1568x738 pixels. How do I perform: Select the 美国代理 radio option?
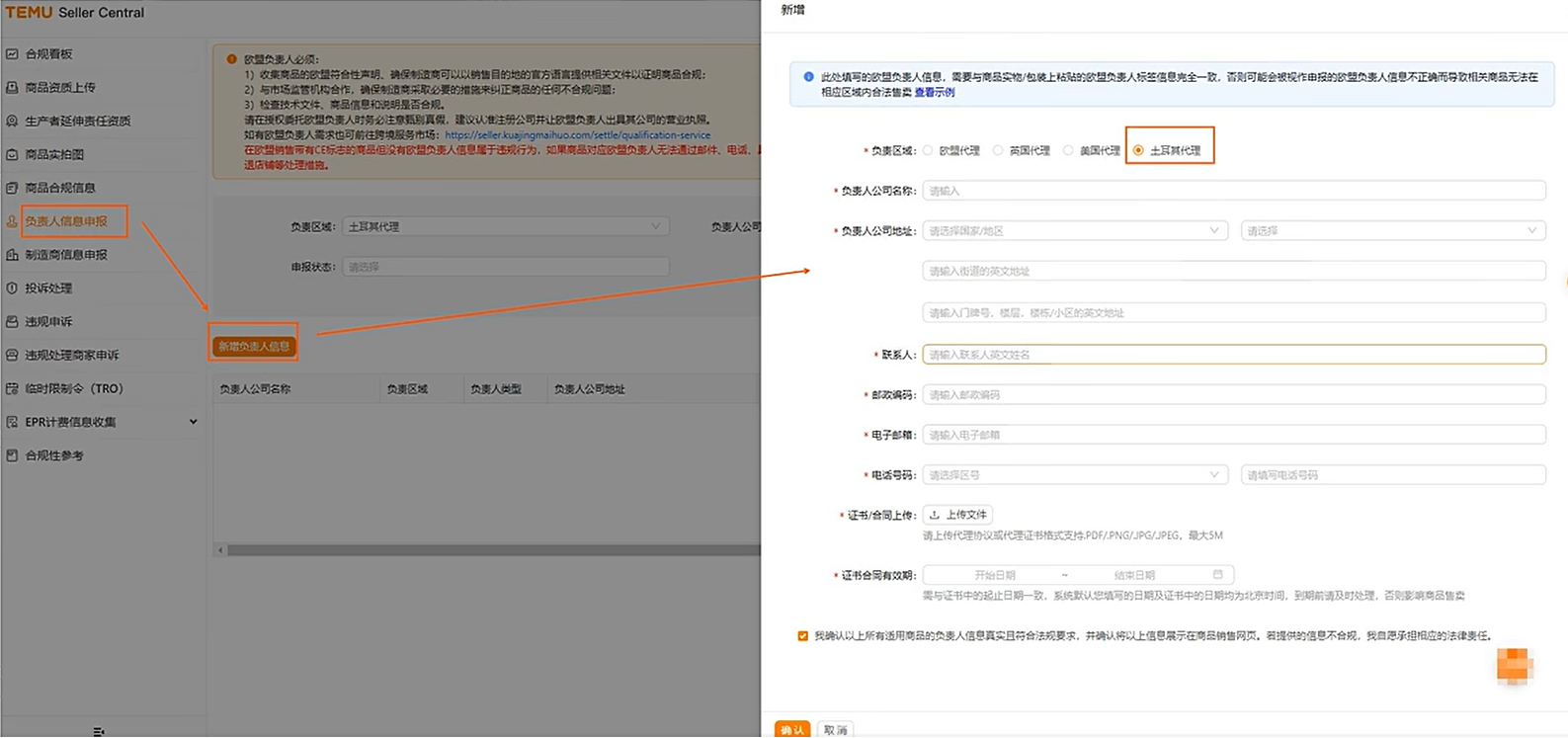click(1068, 150)
